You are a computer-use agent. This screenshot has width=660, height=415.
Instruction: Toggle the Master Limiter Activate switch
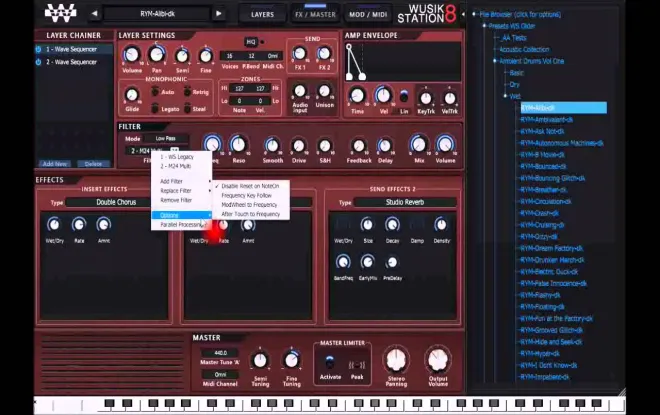330,363
